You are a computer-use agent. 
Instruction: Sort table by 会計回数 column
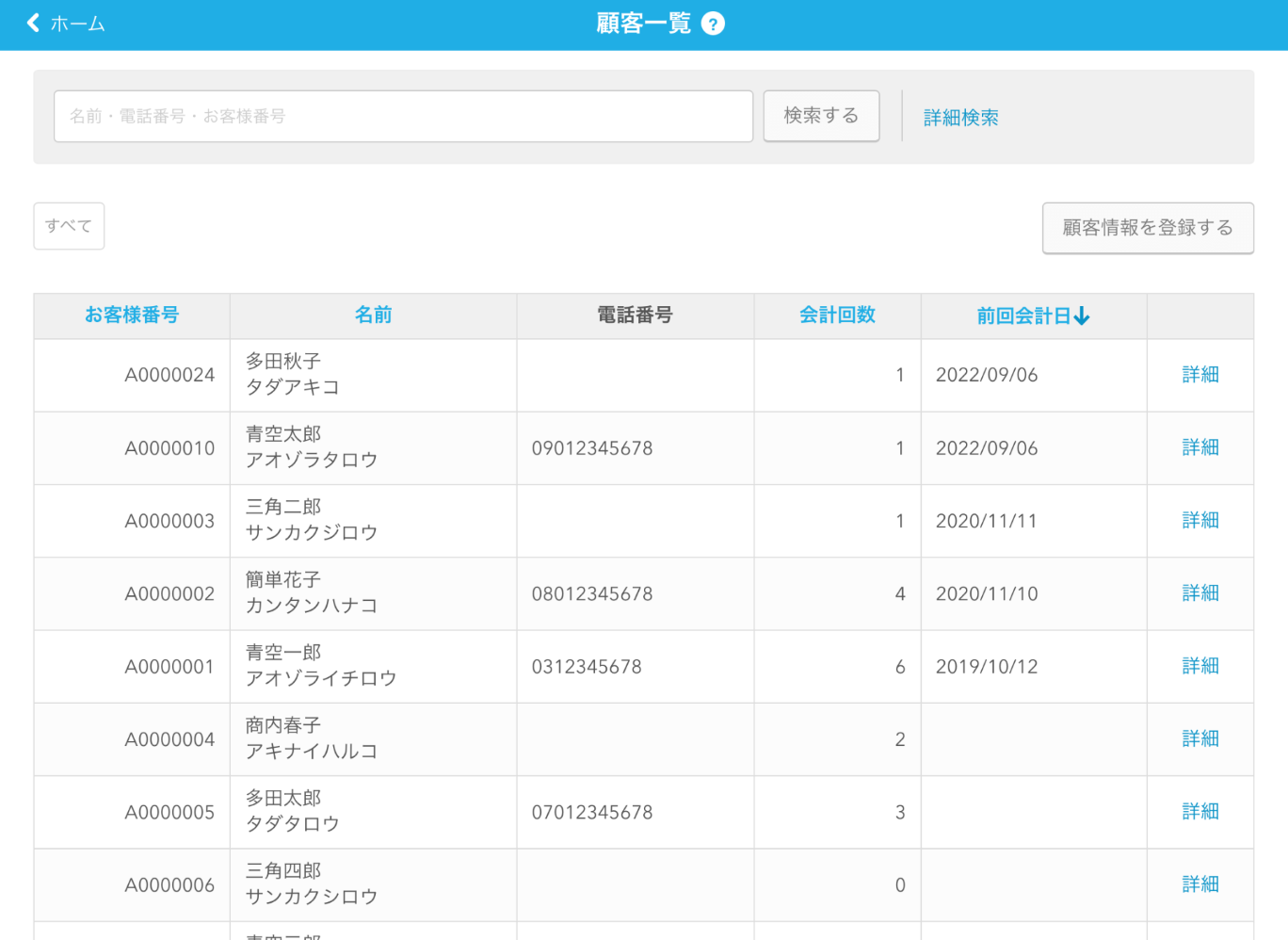[837, 316]
